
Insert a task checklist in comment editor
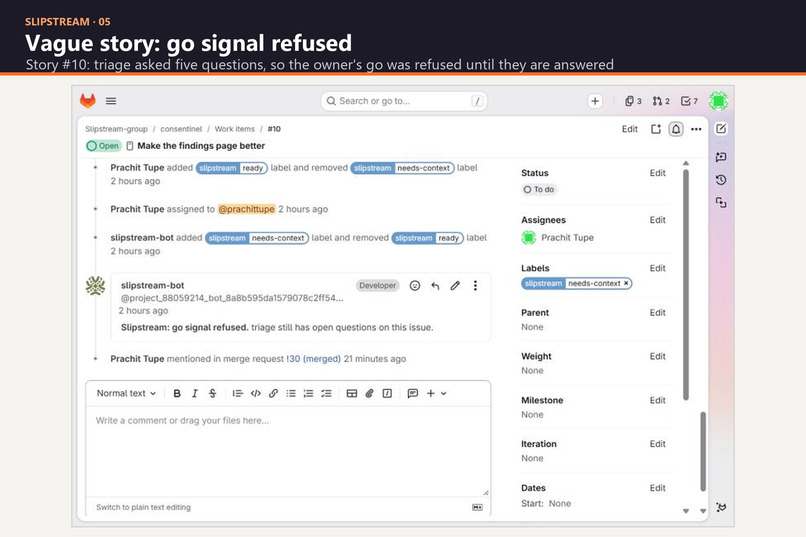(326, 394)
